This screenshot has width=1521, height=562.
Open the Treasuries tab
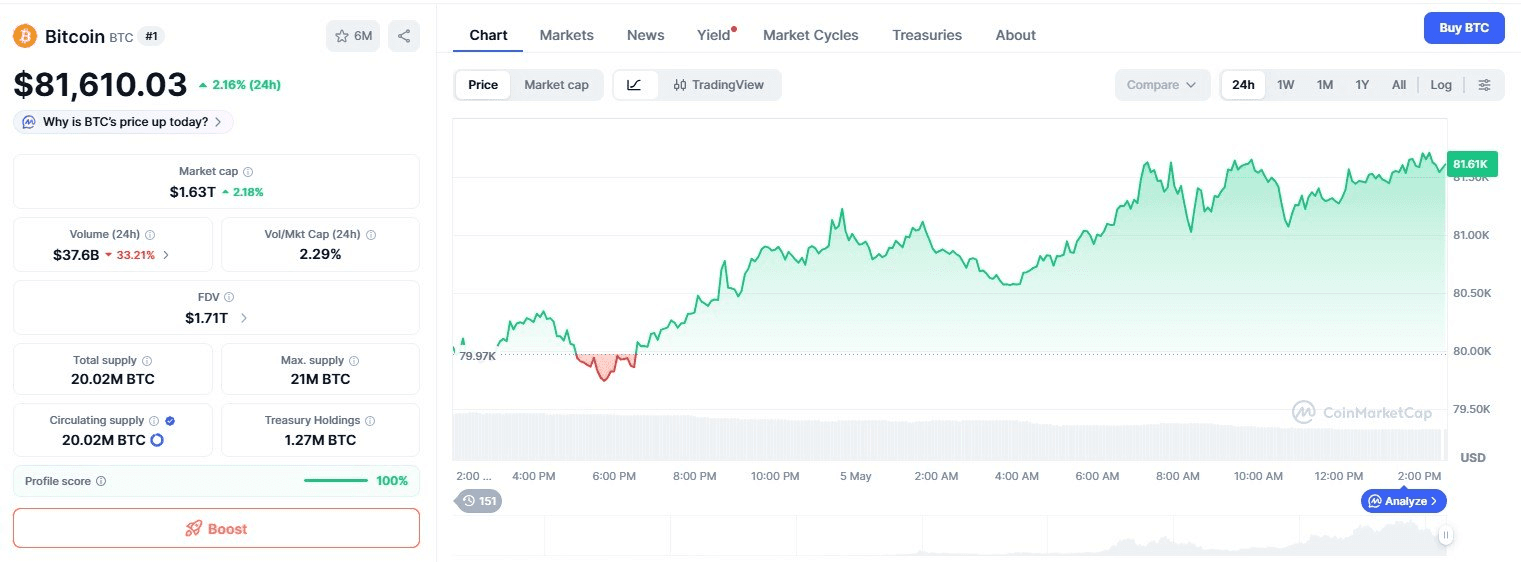[x=927, y=35]
